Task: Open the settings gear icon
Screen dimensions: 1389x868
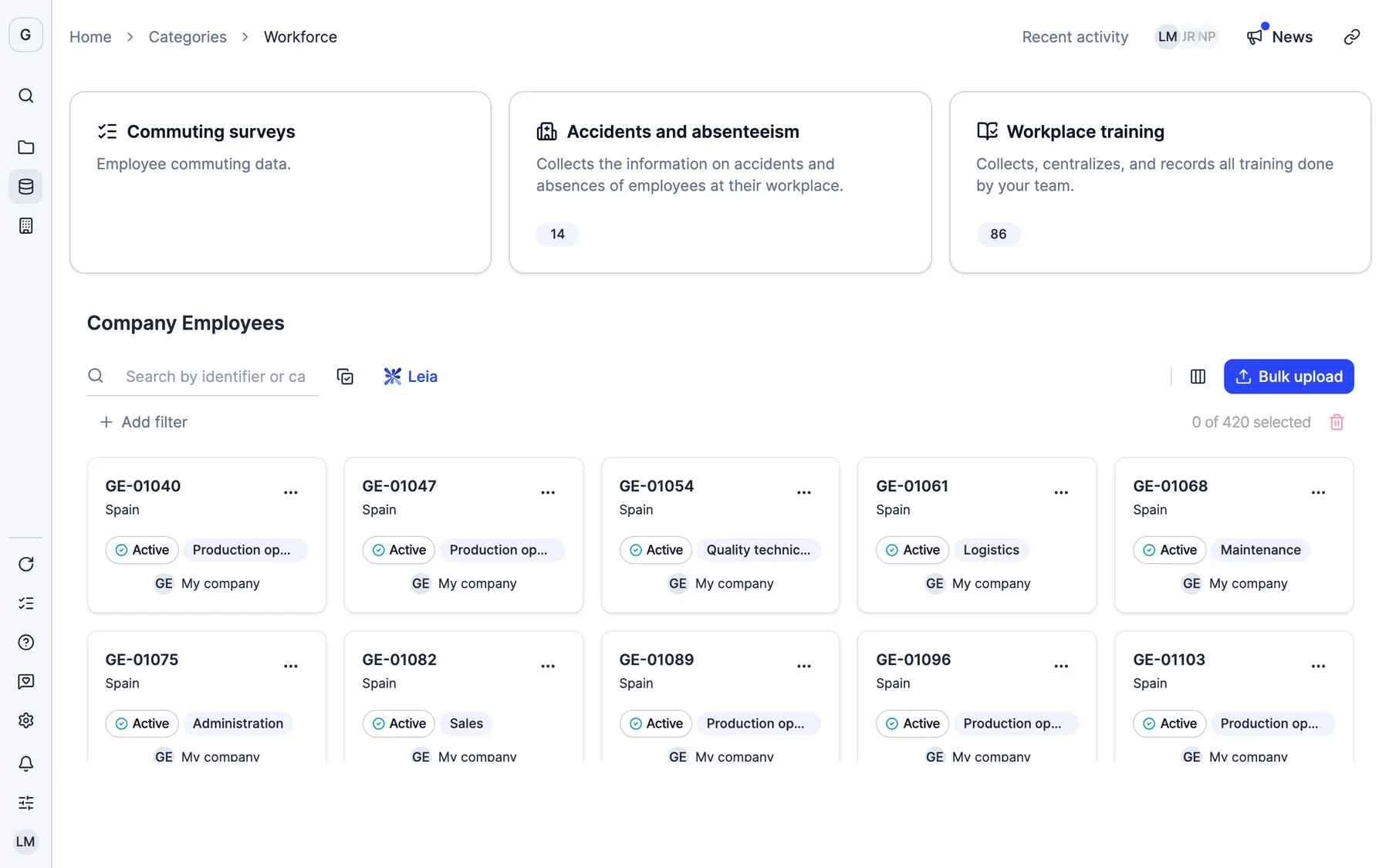Action: coord(25,721)
